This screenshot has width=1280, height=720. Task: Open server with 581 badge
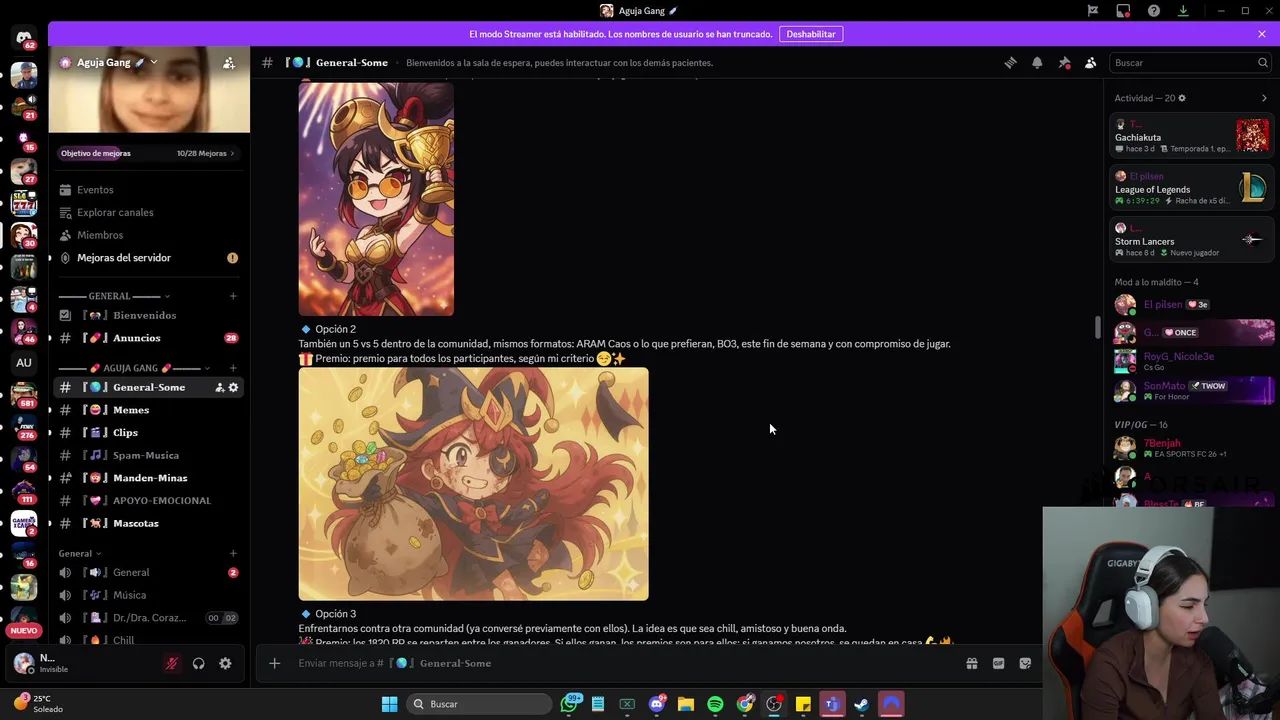pyautogui.click(x=24, y=395)
